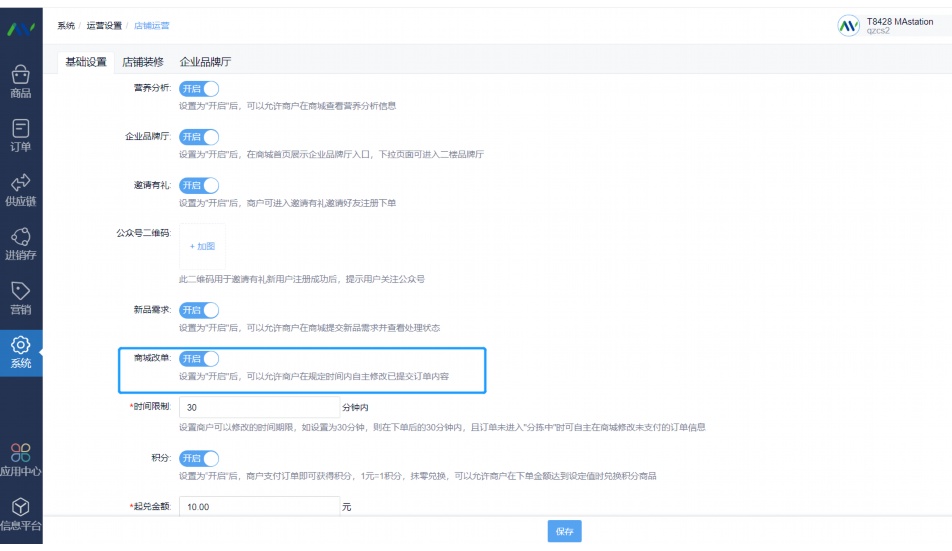Image resolution: width=952 pixels, height=551 pixels.
Task: Toggle the 商城改单 switch
Action: pyautogui.click(x=198, y=358)
